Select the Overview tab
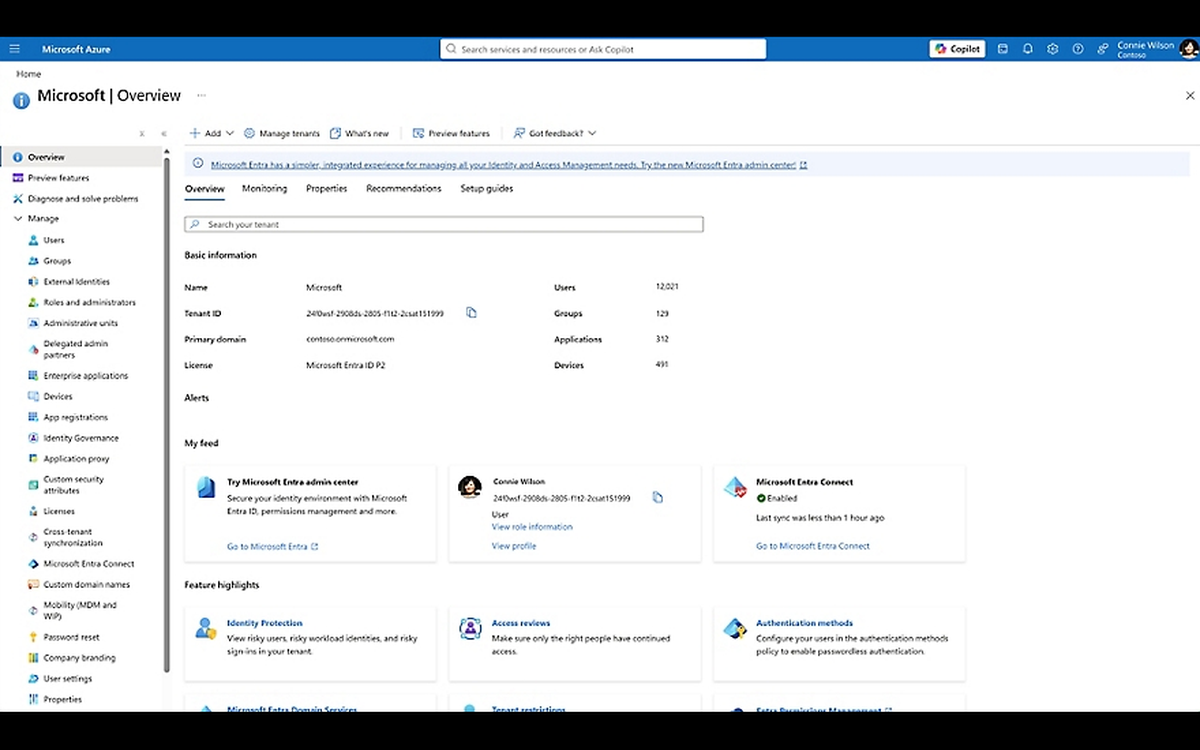 pyautogui.click(x=204, y=188)
